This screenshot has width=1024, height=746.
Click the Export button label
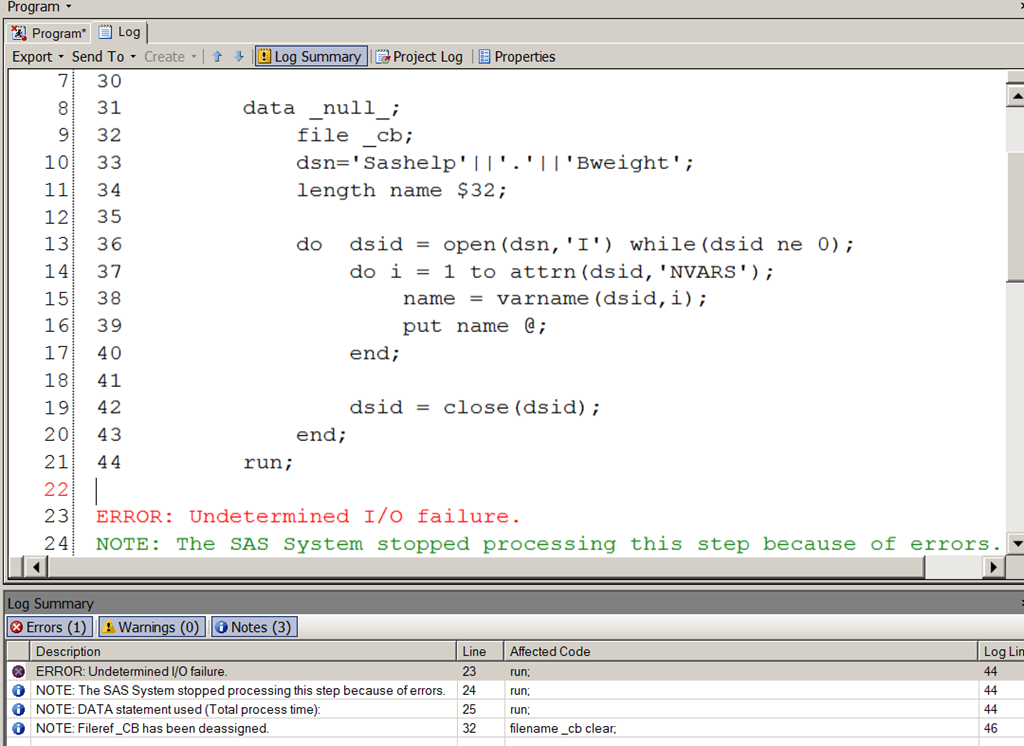point(31,56)
